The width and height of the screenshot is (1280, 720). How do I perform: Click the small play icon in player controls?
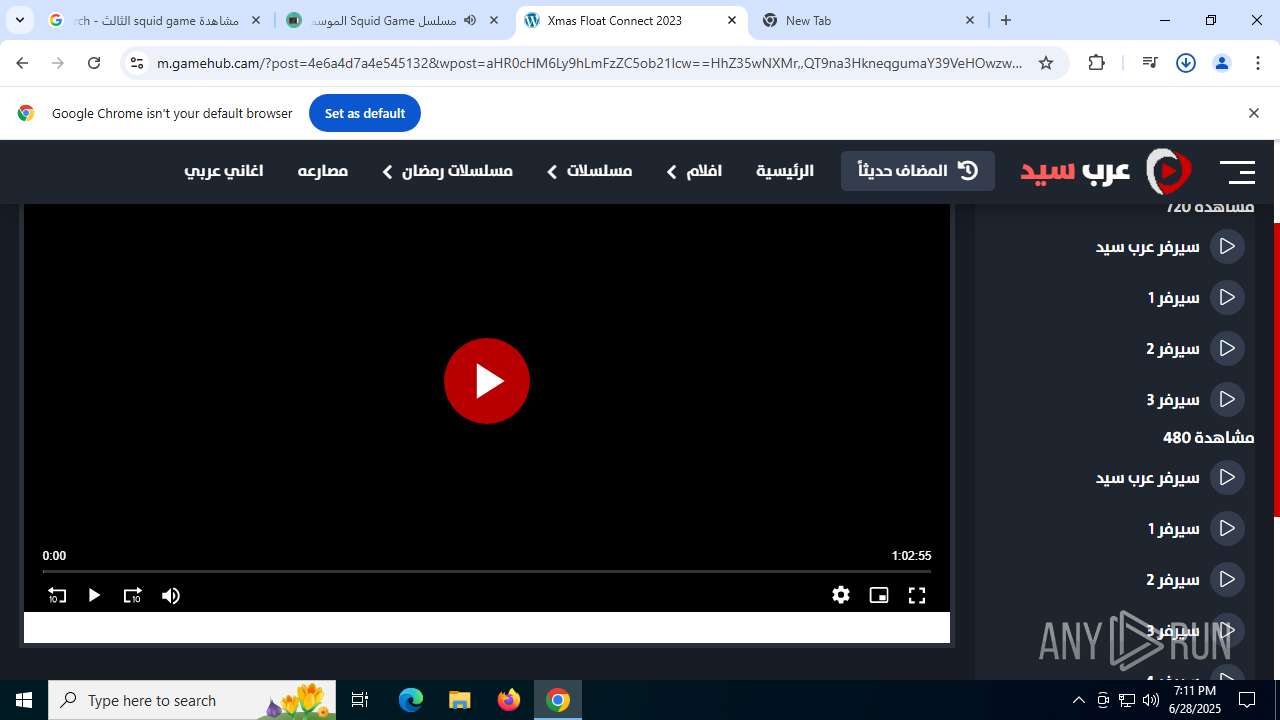pos(94,595)
